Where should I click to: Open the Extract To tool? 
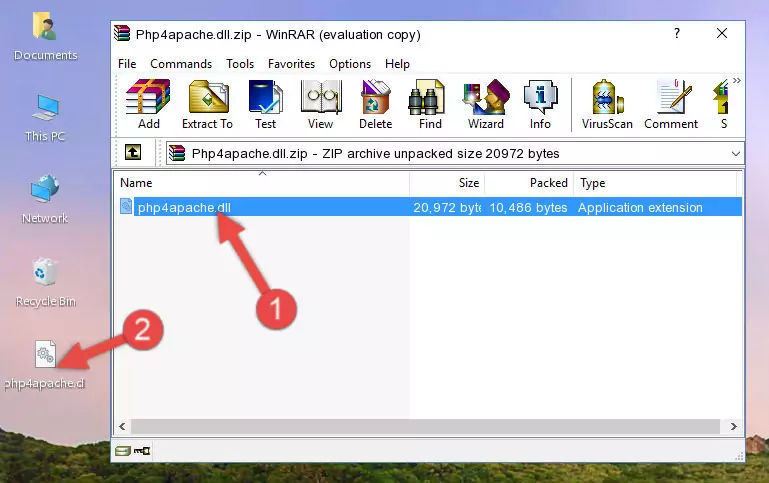pyautogui.click(x=207, y=104)
